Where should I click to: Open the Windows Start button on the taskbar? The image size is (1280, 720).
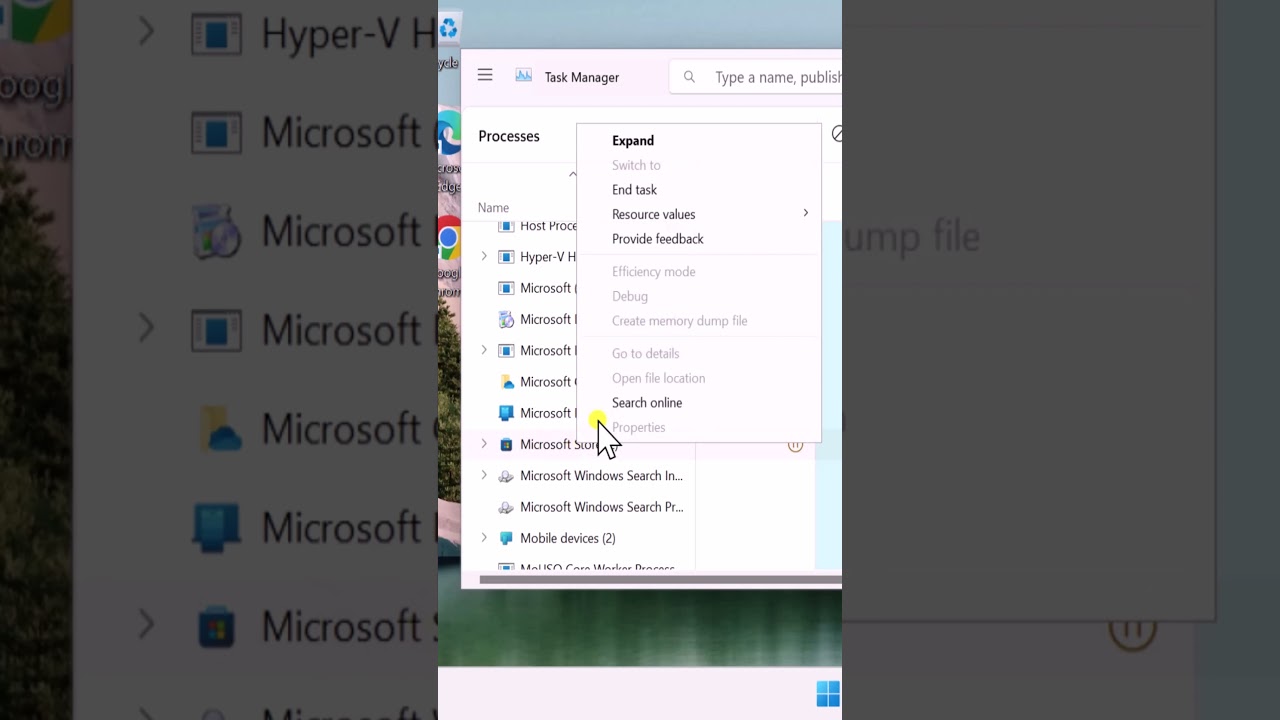tap(828, 694)
